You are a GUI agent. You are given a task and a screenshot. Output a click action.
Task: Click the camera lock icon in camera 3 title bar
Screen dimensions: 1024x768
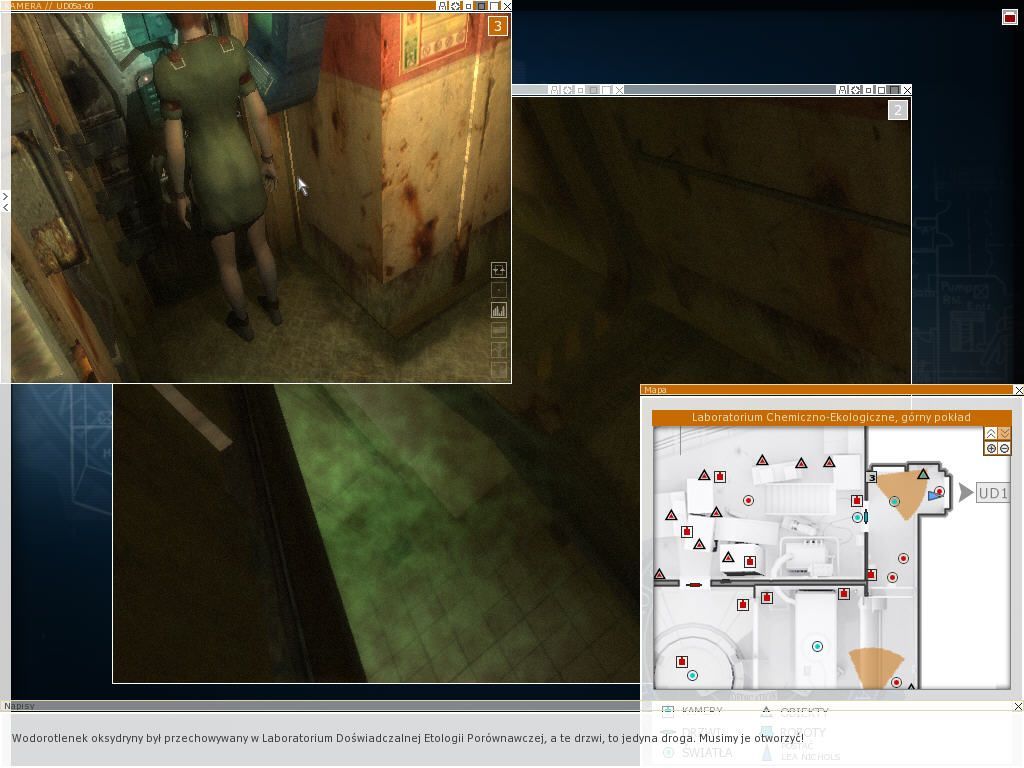click(443, 6)
